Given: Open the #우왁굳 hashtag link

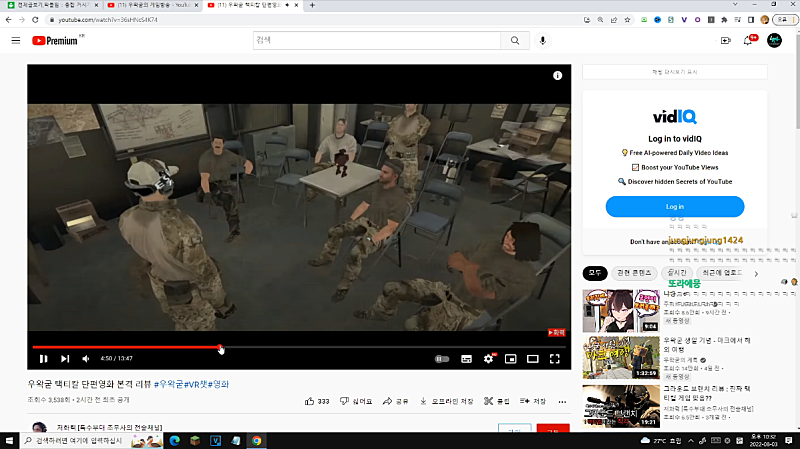Looking at the screenshot, I should [x=168, y=384].
